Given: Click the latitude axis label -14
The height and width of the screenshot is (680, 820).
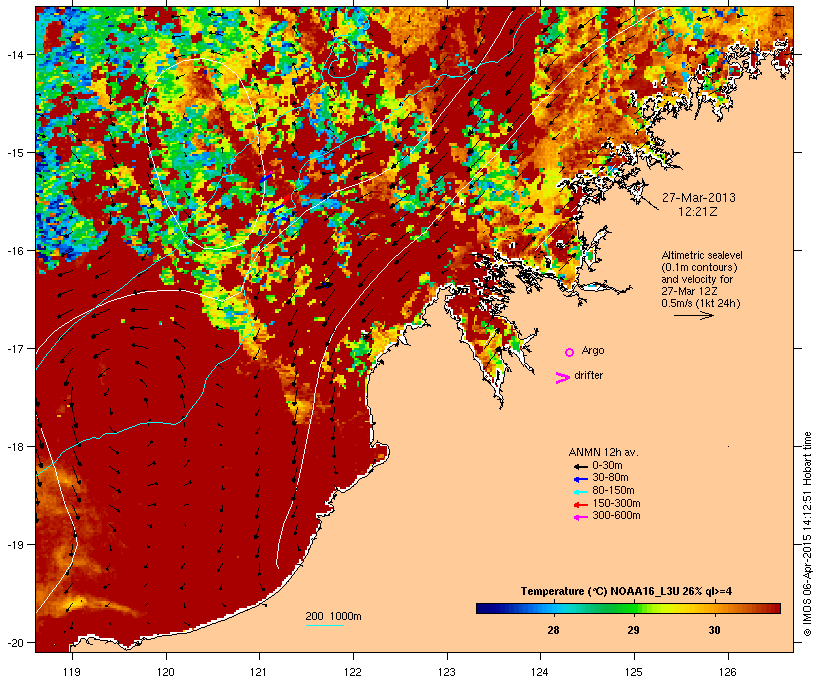Looking at the screenshot, I should click(x=14, y=54).
